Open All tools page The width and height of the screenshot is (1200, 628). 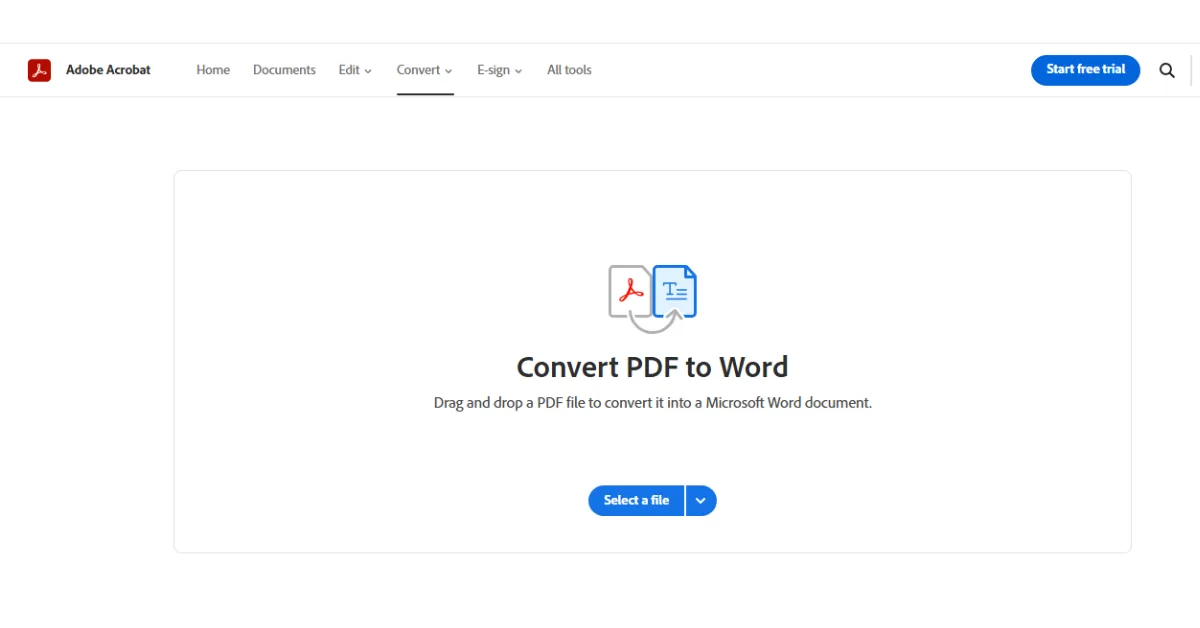pos(569,70)
